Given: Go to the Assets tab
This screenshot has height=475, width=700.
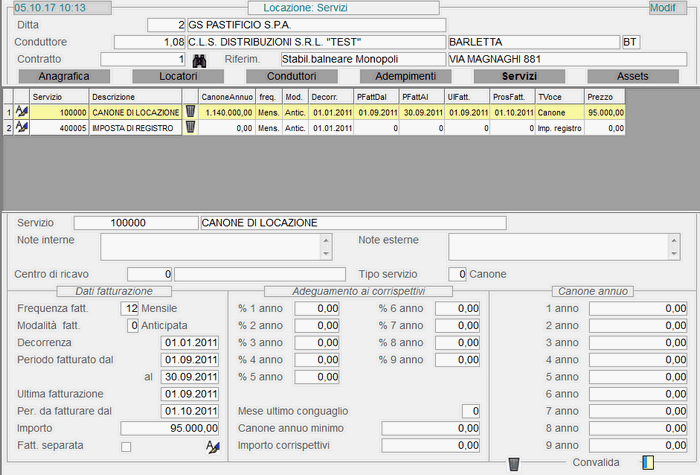Looking at the screenshot, I should (633, 76).
